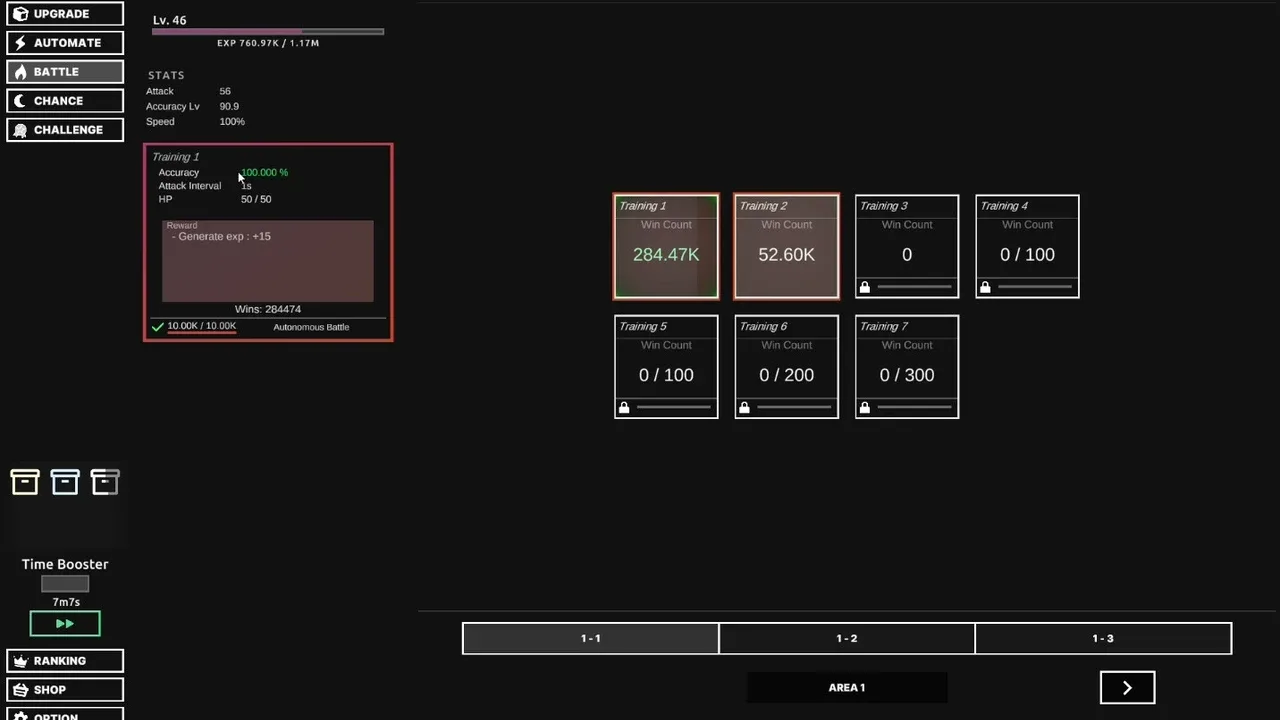Screen dimensions: 1280x720
Task: Open the Ranking screen
Action: click(65, 661)
